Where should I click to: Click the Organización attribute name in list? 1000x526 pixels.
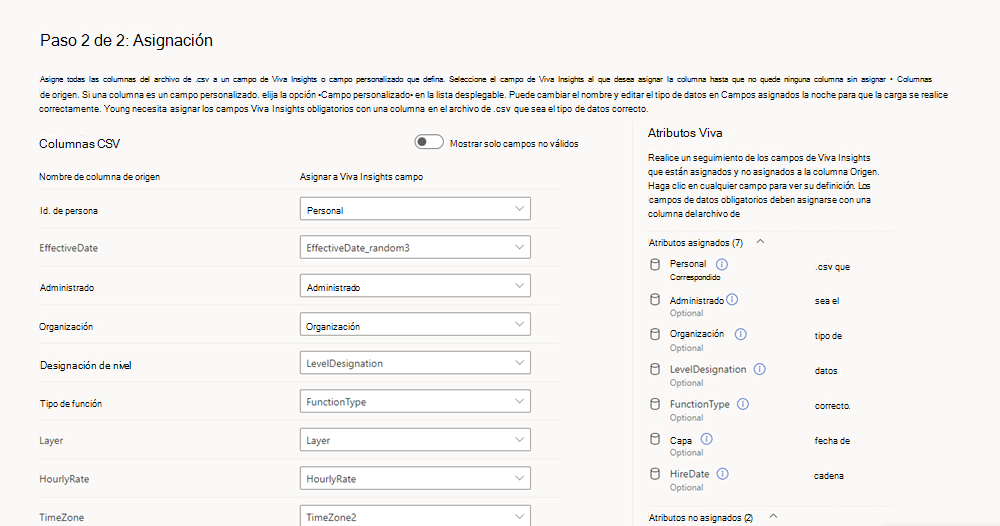[x=696, y=333]
